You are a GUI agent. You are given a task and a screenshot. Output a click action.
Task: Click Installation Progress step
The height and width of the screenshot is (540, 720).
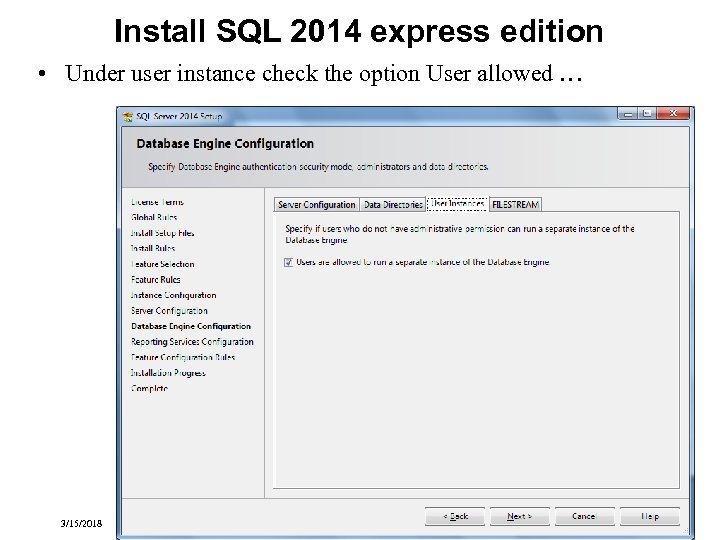(x=168, y=373)
